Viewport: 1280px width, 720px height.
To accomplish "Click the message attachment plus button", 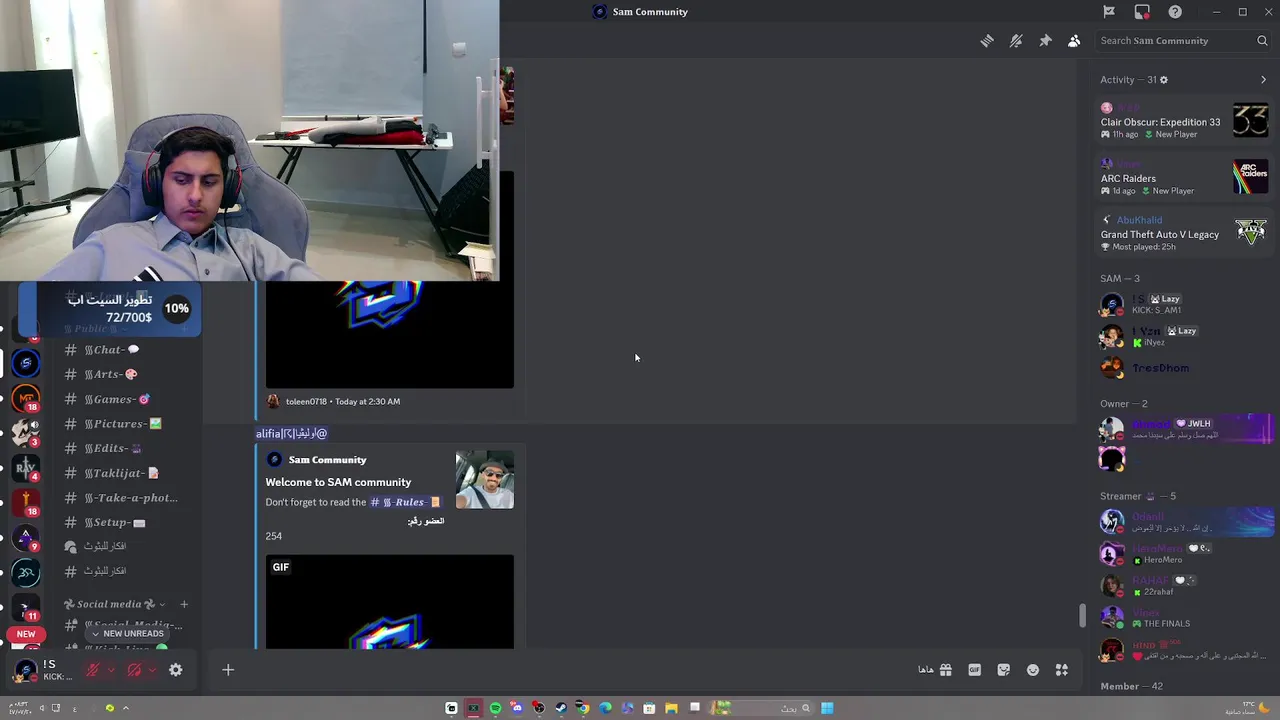I will [x=228, y=670].
